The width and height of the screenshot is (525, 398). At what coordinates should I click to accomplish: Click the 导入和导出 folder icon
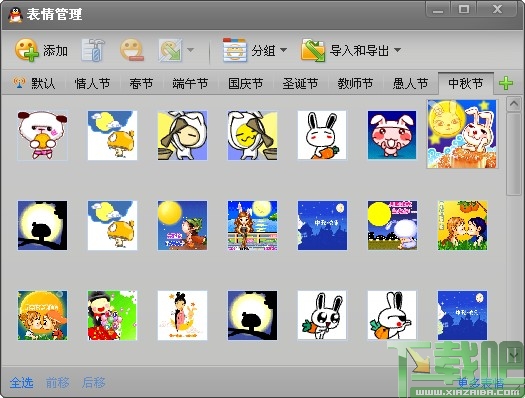tap(313, 50)
